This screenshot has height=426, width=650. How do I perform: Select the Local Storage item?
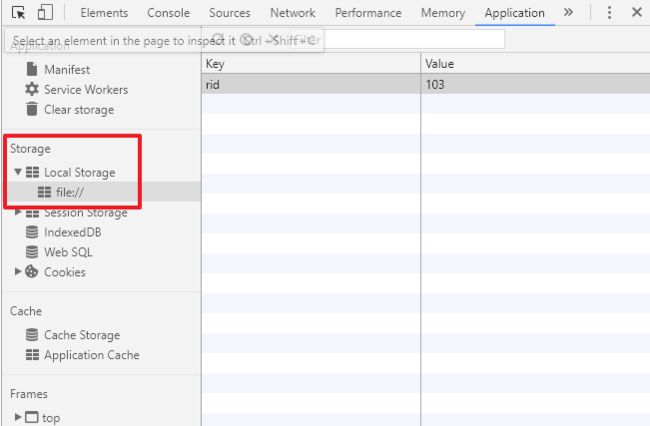80,172
